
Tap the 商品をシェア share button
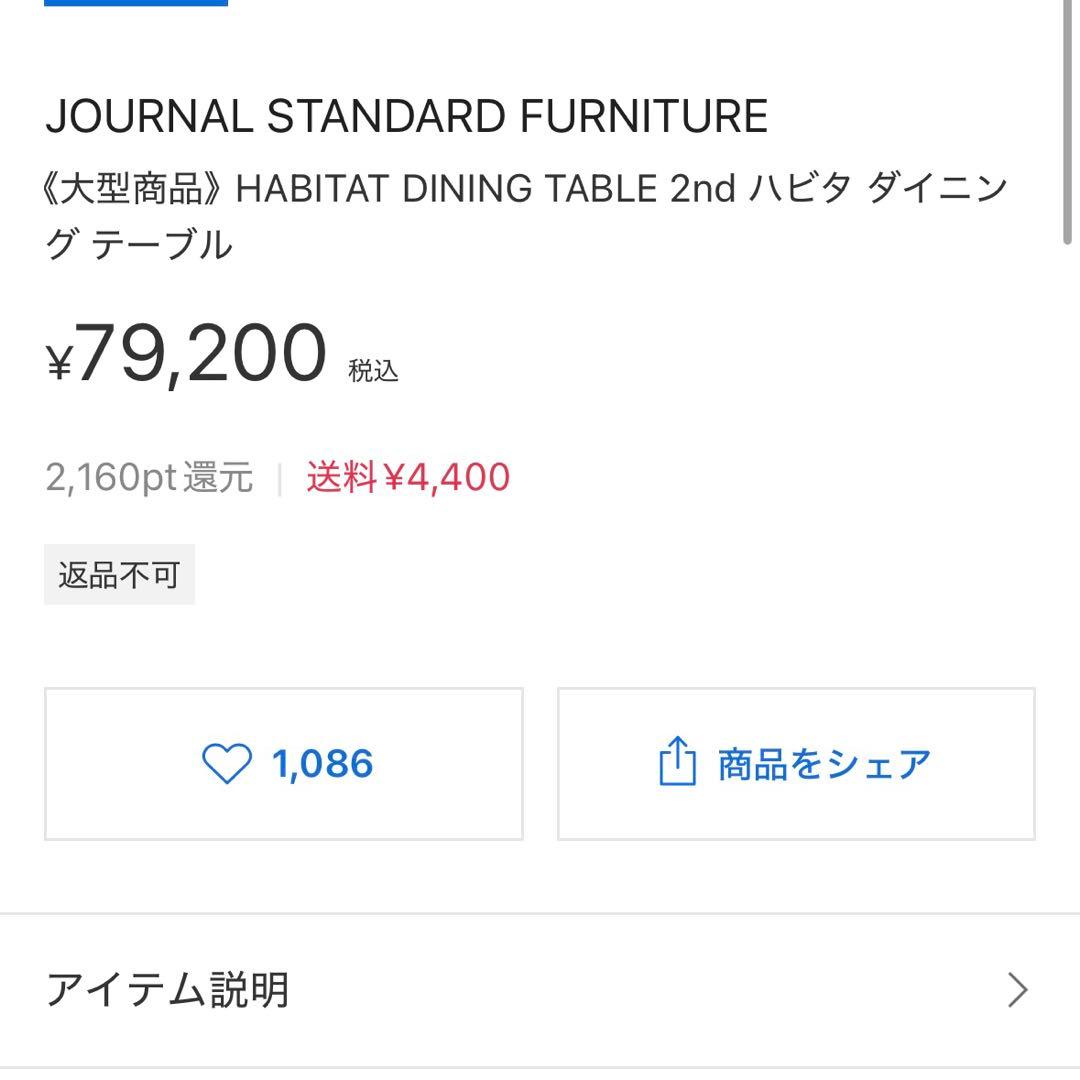point(795,762)
